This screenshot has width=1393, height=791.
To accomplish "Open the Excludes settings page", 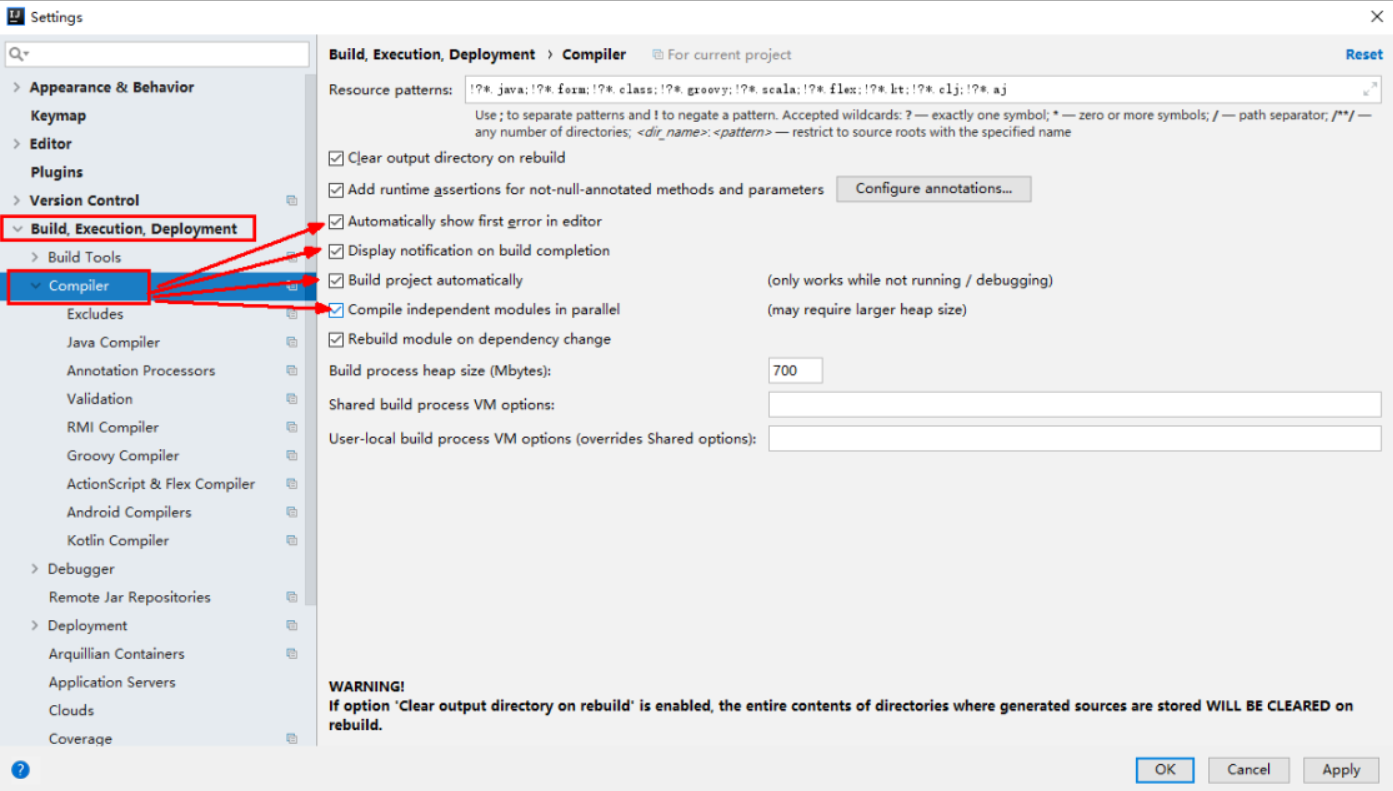I will pyautogui.click(x=95, y=314).
